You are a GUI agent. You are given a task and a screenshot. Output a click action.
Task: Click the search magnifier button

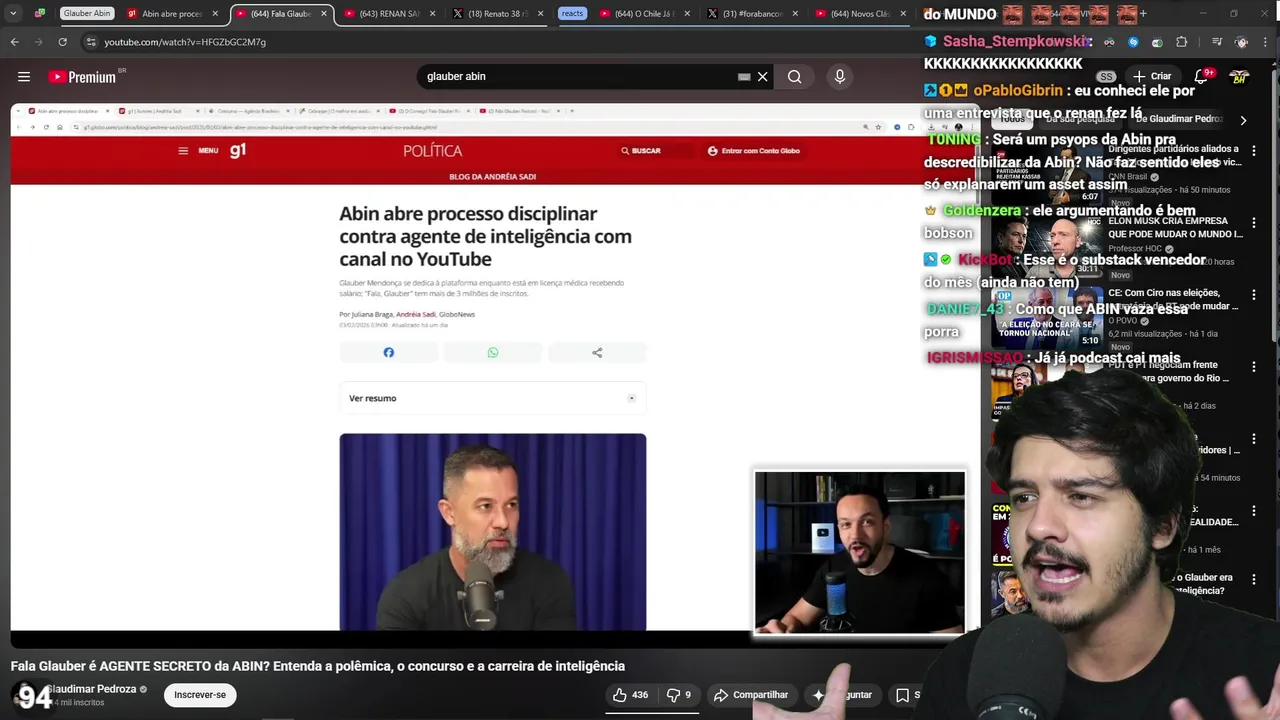pyautogui.click(x=794, y=77)
